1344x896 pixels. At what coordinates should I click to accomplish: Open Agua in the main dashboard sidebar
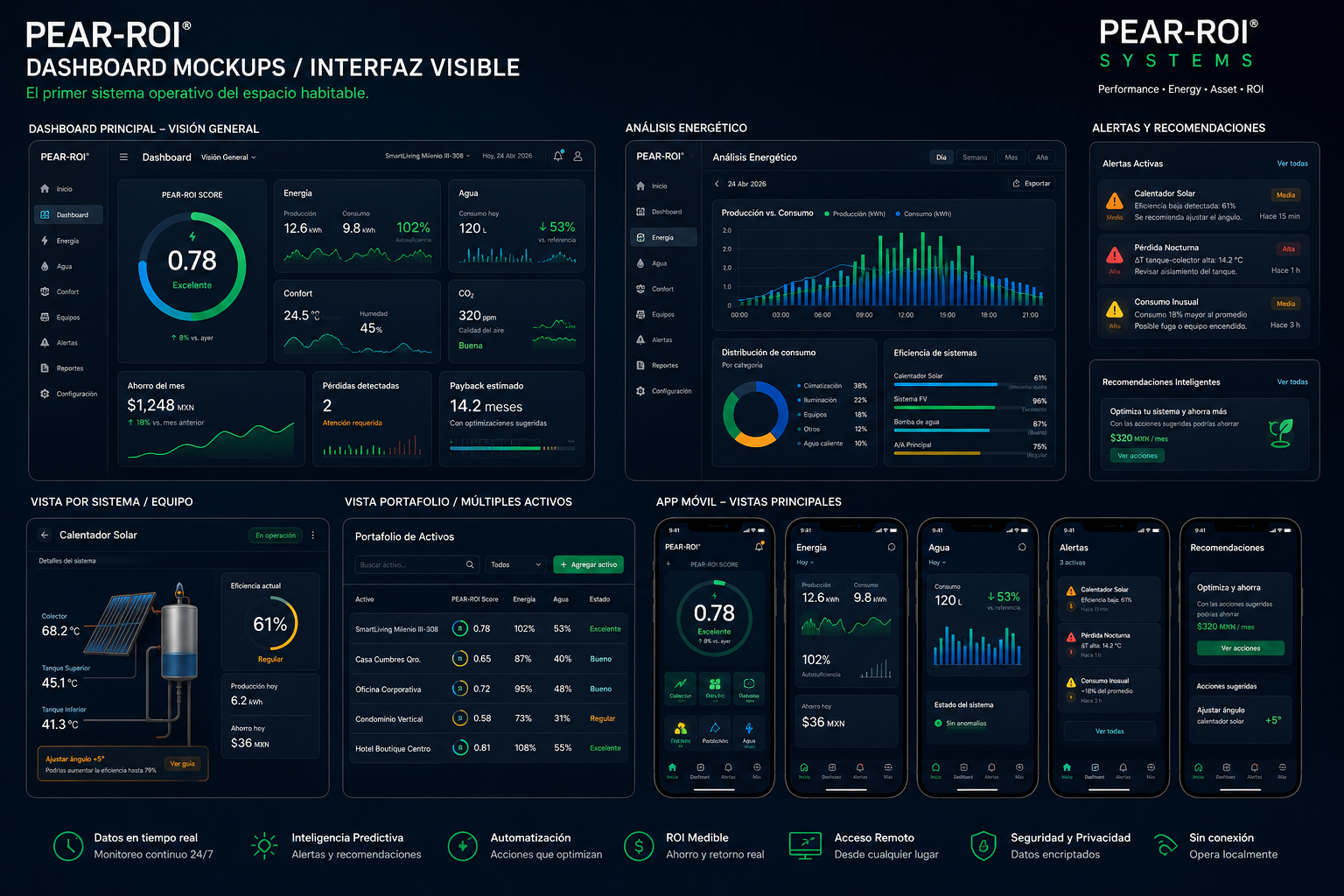coord(57,266)
